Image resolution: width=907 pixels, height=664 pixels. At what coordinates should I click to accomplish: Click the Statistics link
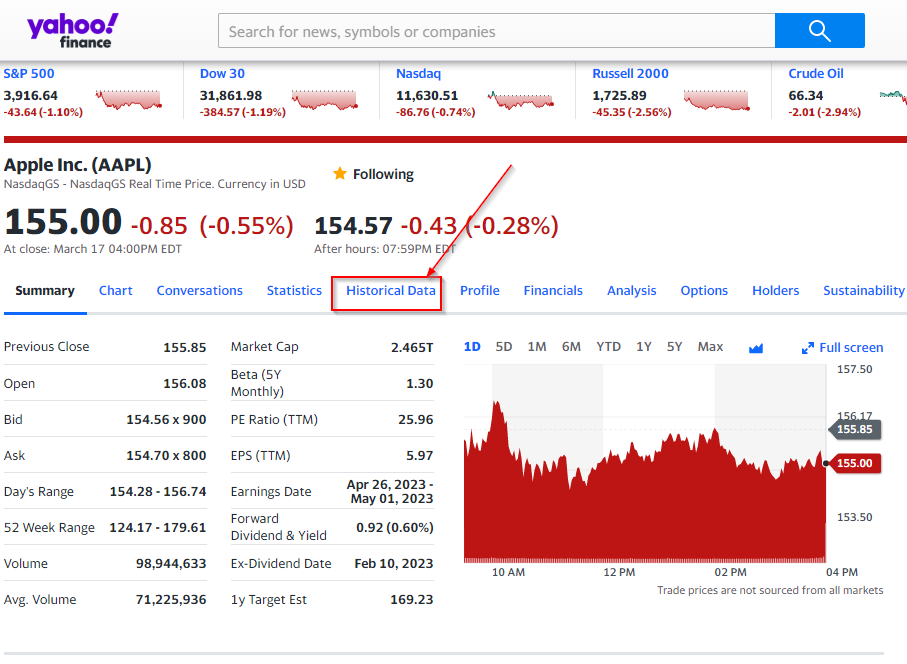[294, 291]
